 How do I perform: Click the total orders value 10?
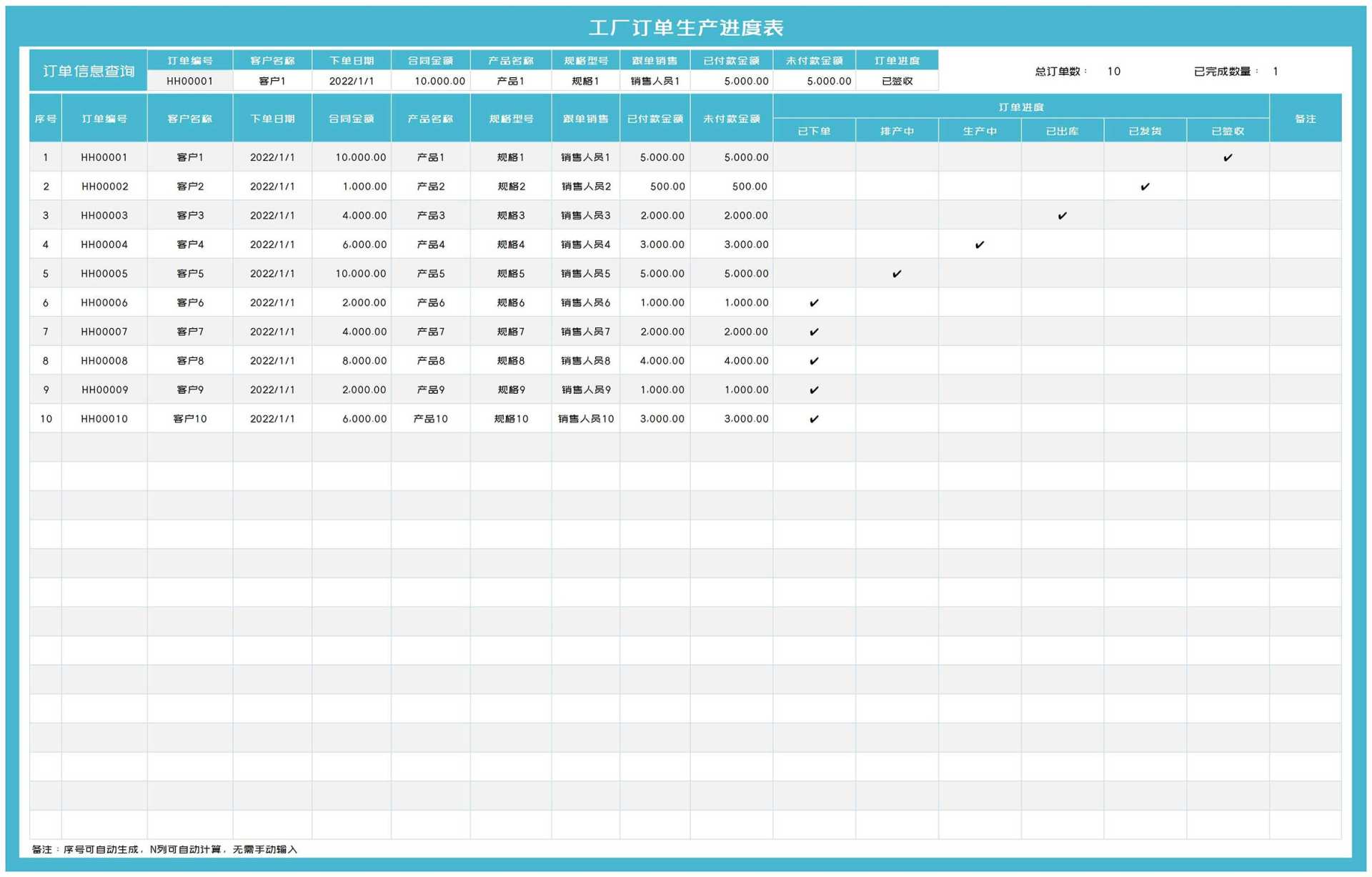1113,71
